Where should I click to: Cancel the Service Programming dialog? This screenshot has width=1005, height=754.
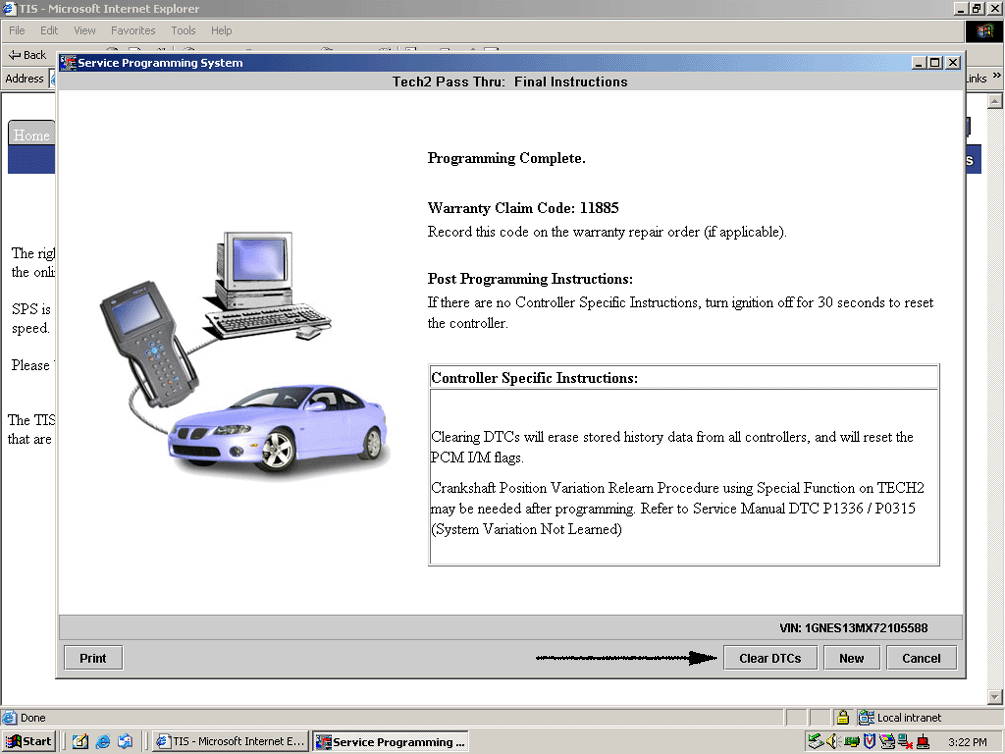pyautogui.click(x=920, y=658)
